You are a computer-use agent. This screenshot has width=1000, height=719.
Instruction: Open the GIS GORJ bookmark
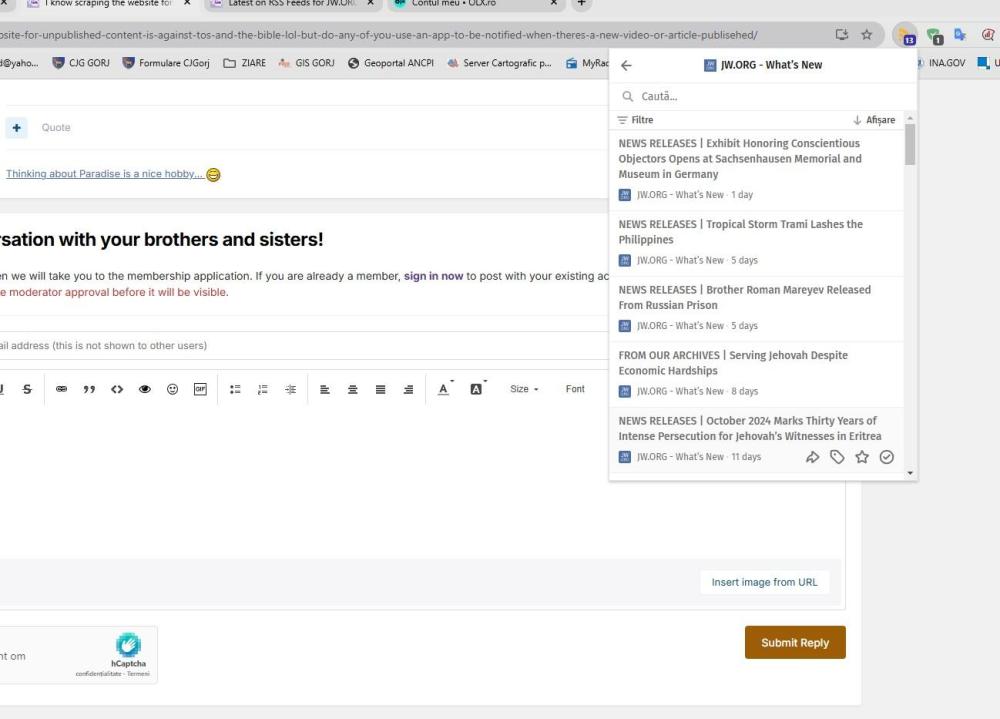tap(306, 63)
